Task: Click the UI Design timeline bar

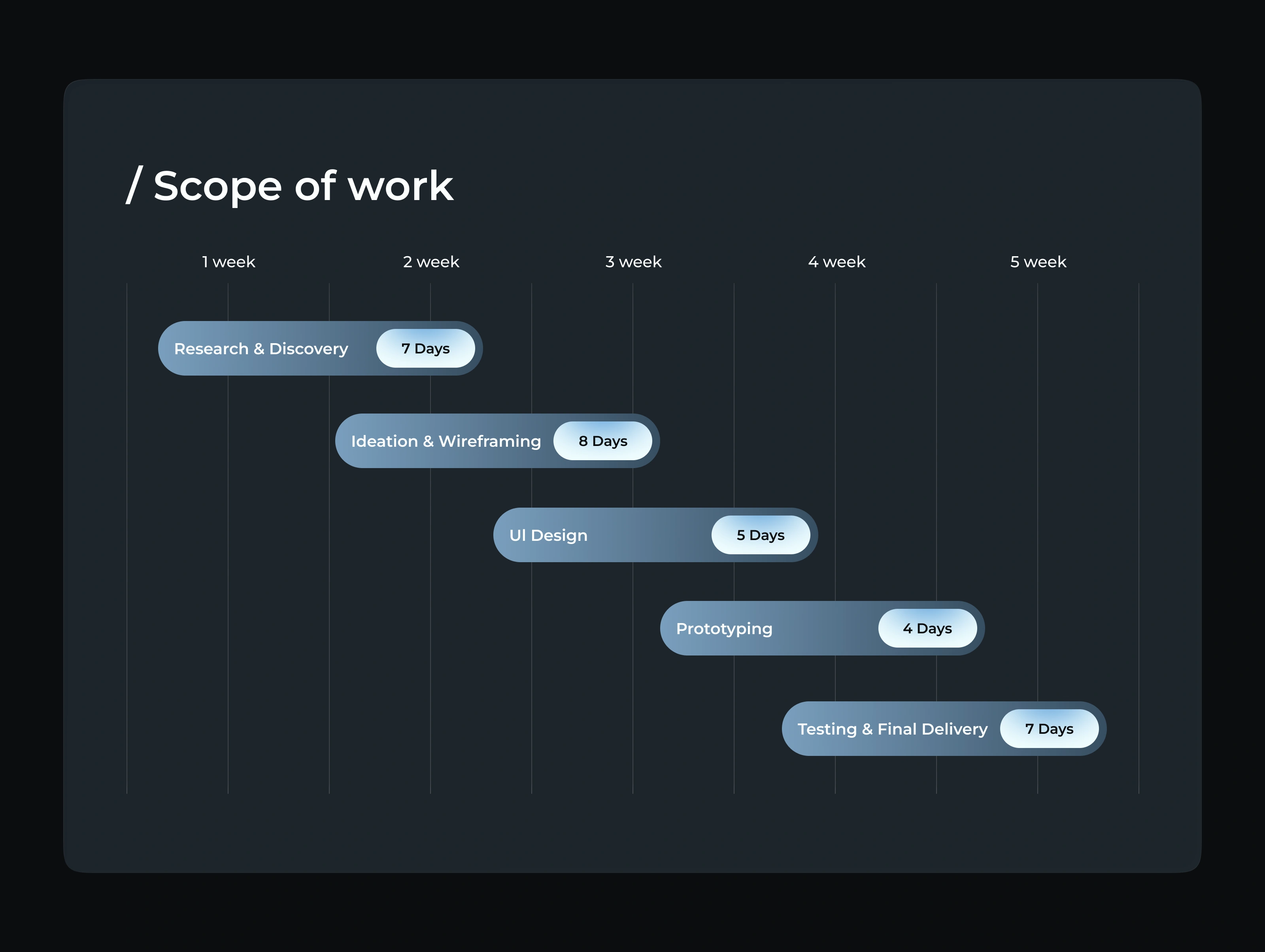Action: click(x=655, y=535)
